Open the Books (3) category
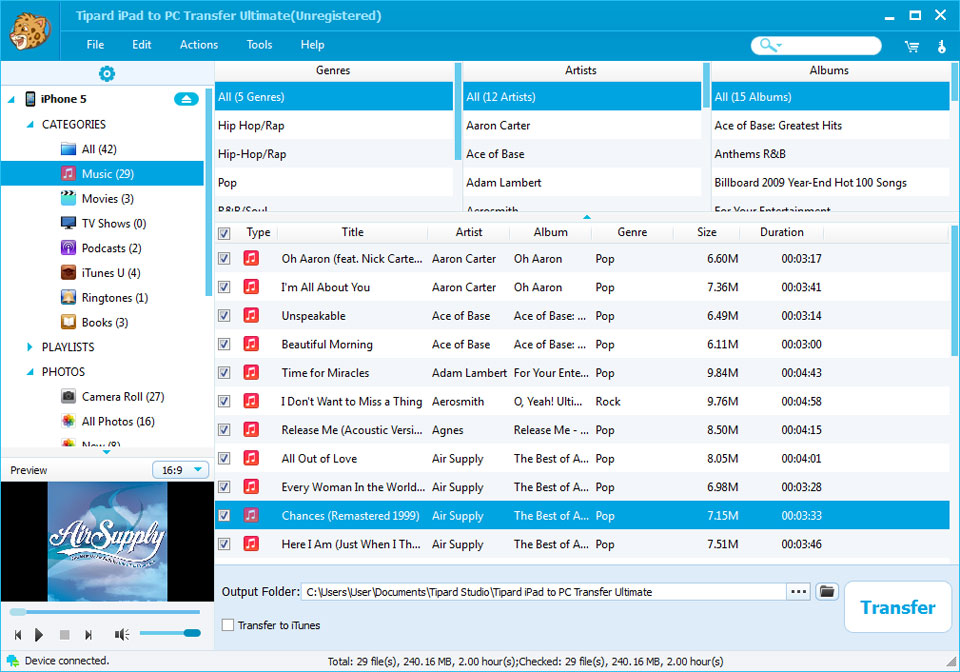960x672 pixels. (95, 322)
